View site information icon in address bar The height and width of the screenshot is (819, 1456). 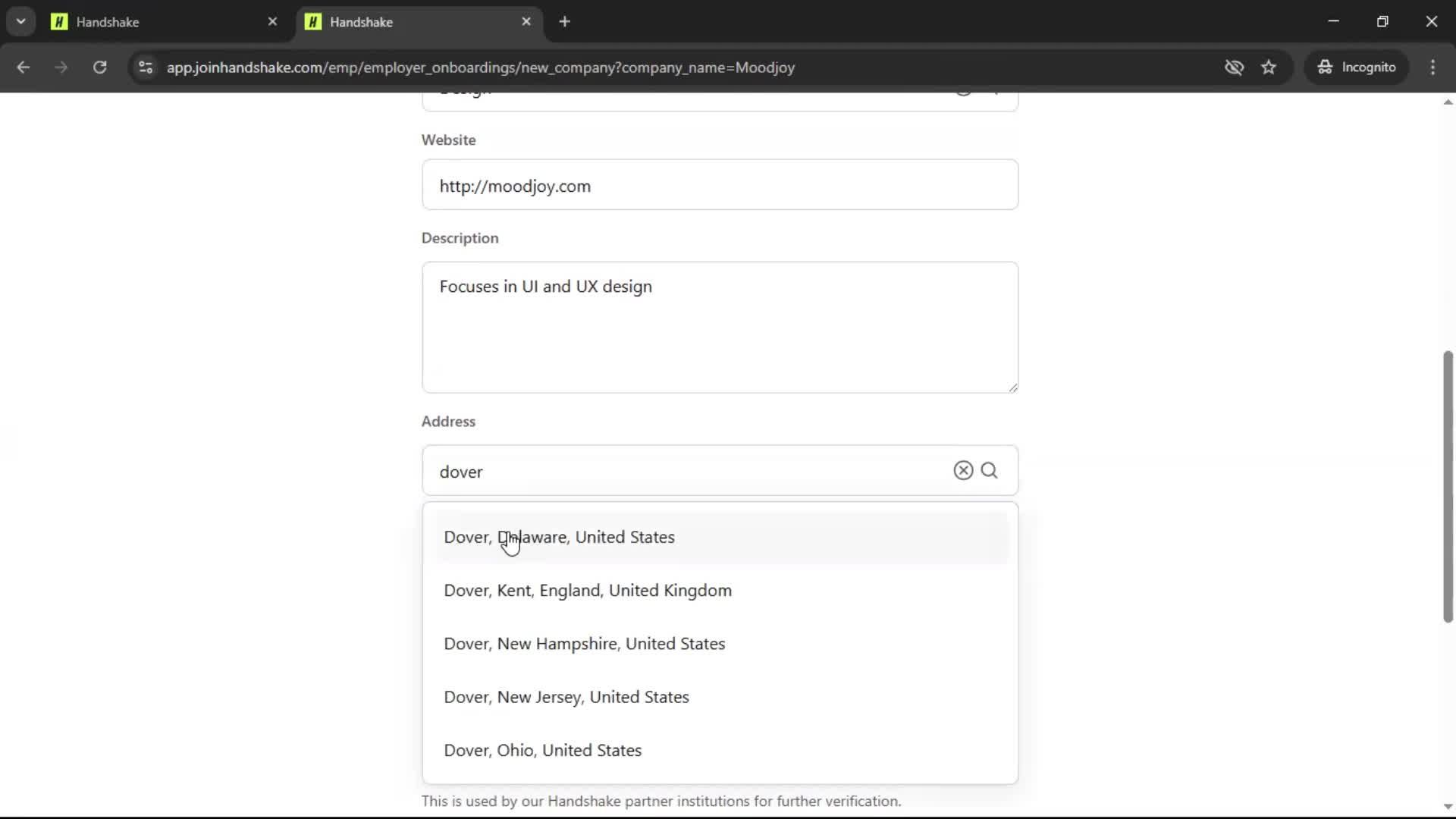[x=146, y=67]
